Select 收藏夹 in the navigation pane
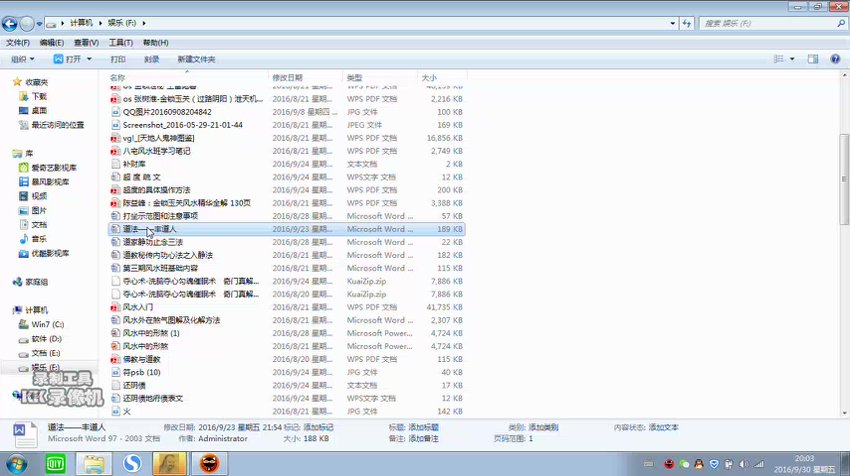 (36, 82)
